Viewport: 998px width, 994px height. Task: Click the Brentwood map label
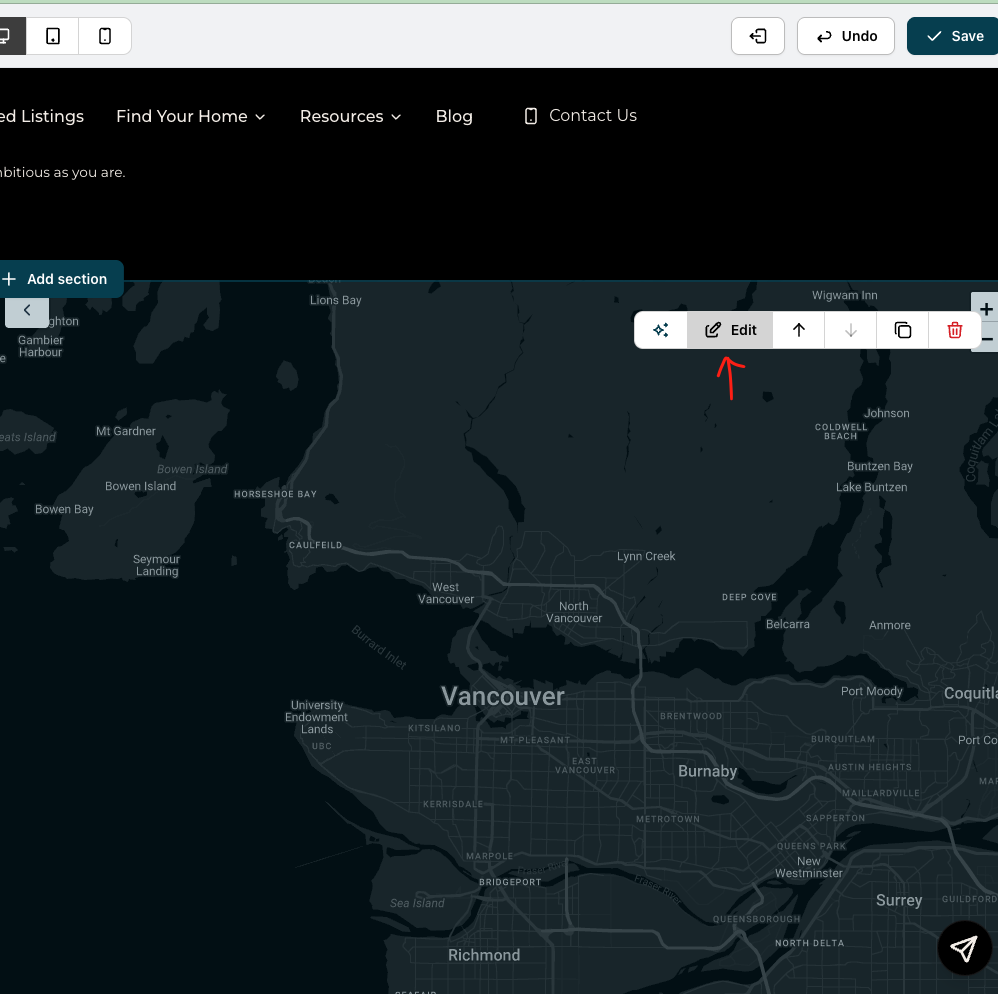(x=691, y=716)
